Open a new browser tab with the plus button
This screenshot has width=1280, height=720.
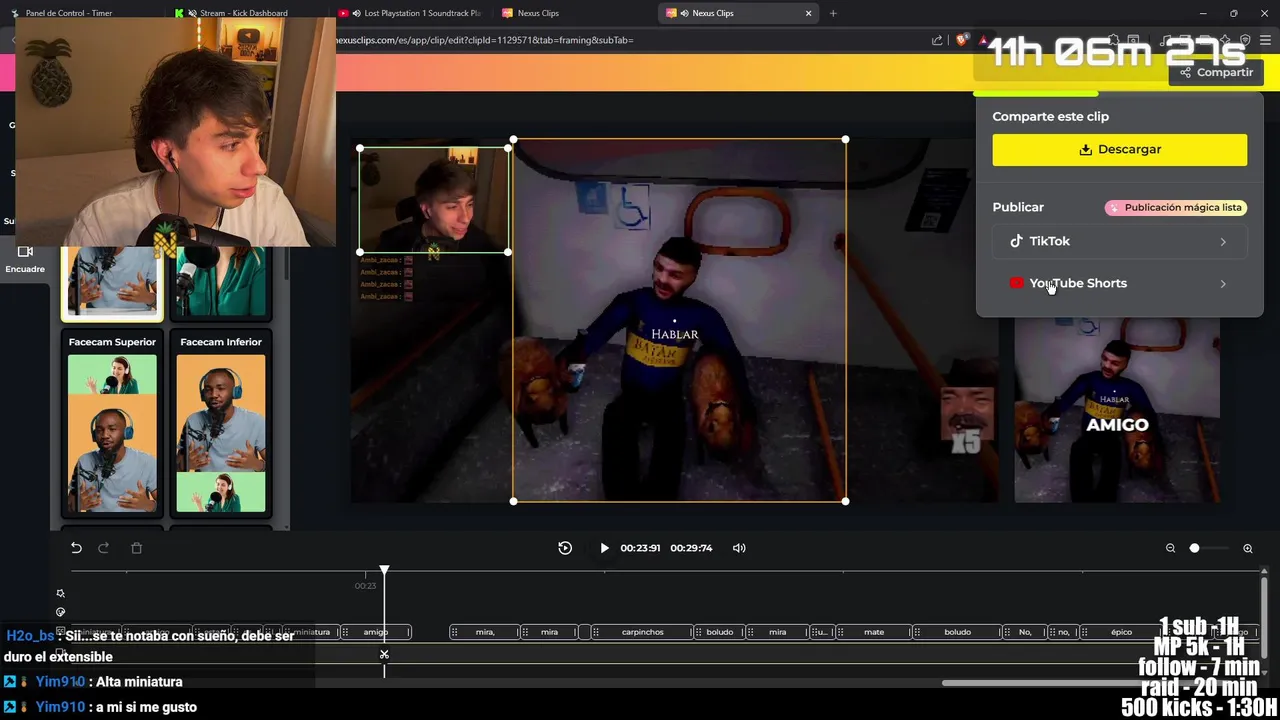[x=833, y=13]
